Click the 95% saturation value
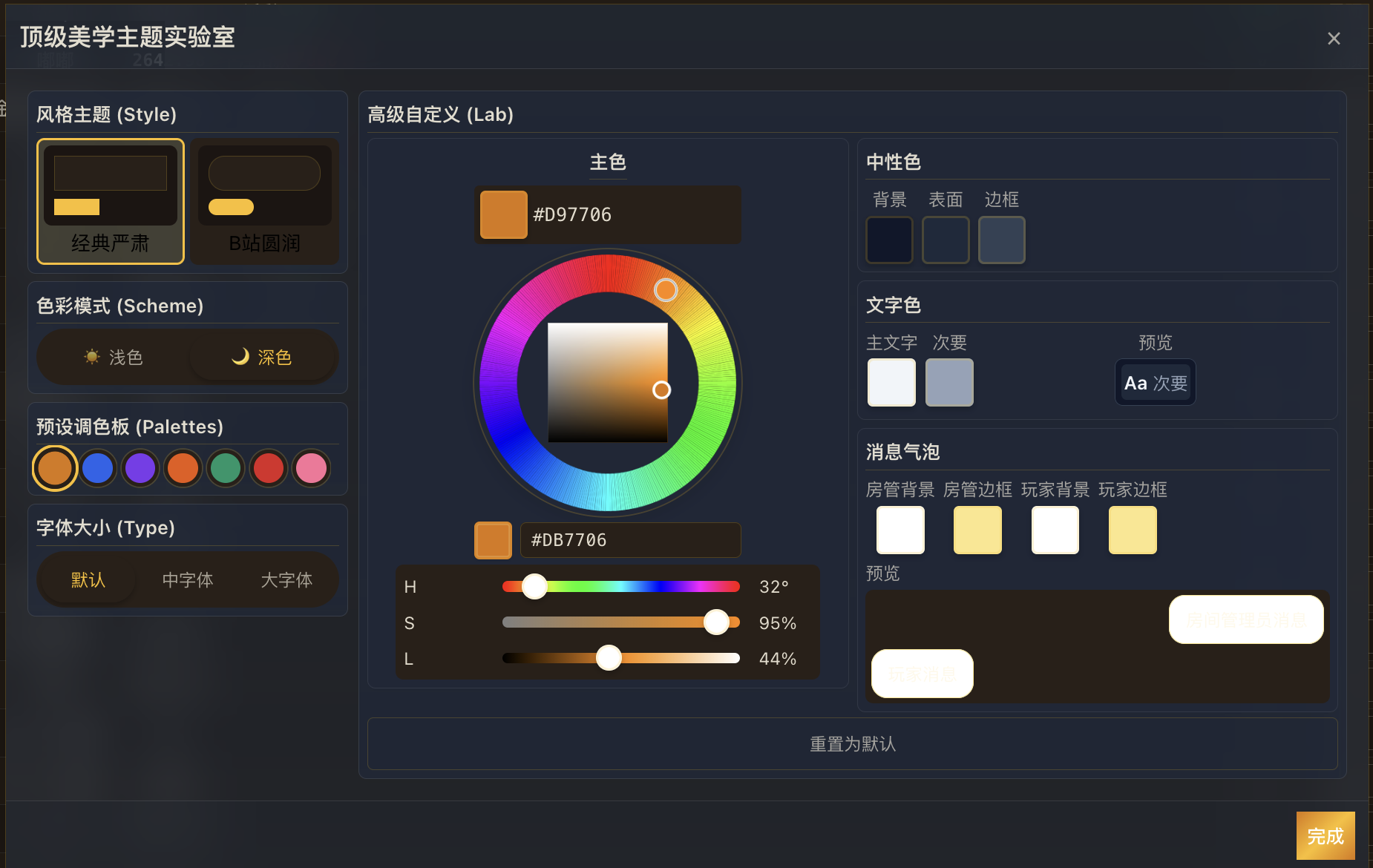1373x868 pixels. coord(778,623)
